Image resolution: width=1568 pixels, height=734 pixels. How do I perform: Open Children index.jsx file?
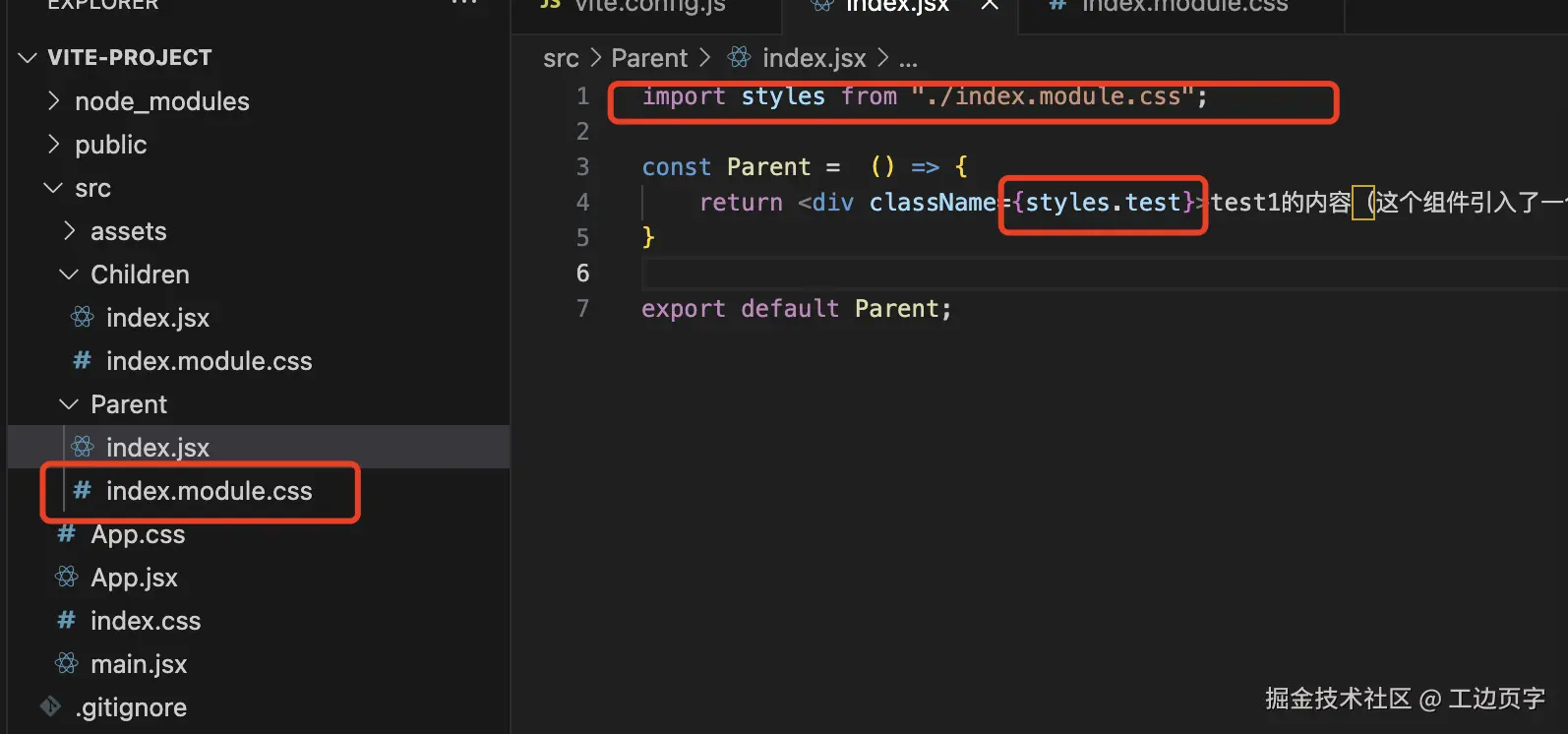157,318
